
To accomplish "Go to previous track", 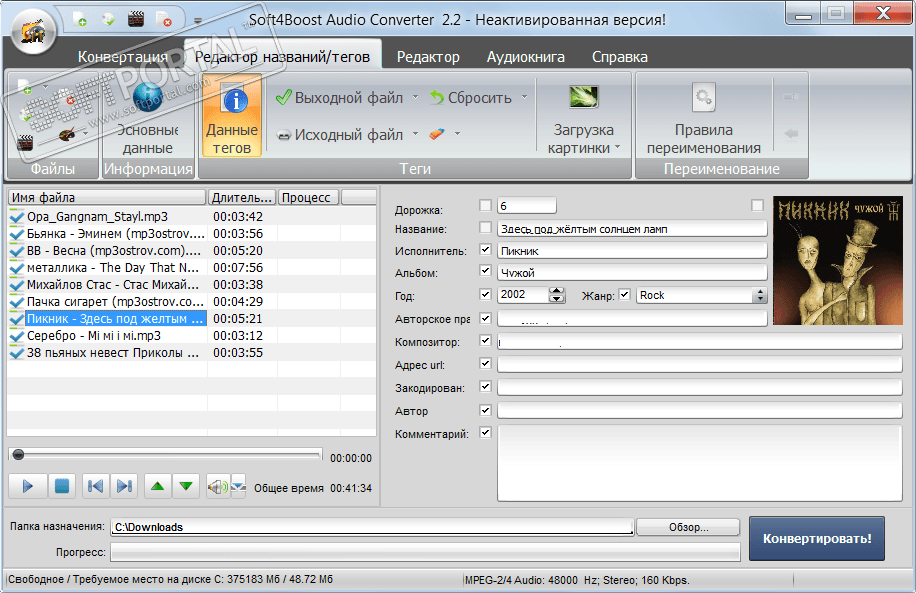I will [x=95, y=486].
